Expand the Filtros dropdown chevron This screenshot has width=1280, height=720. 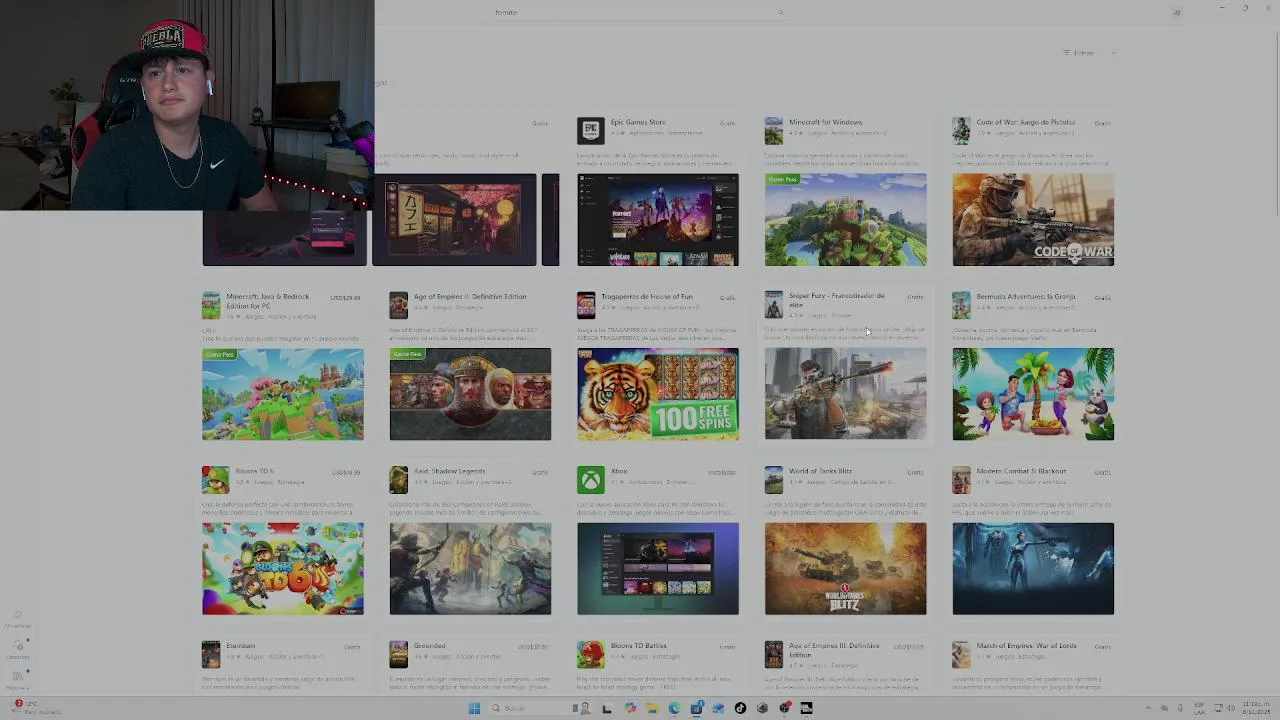pyautogui.click(x=1113, y=53)
